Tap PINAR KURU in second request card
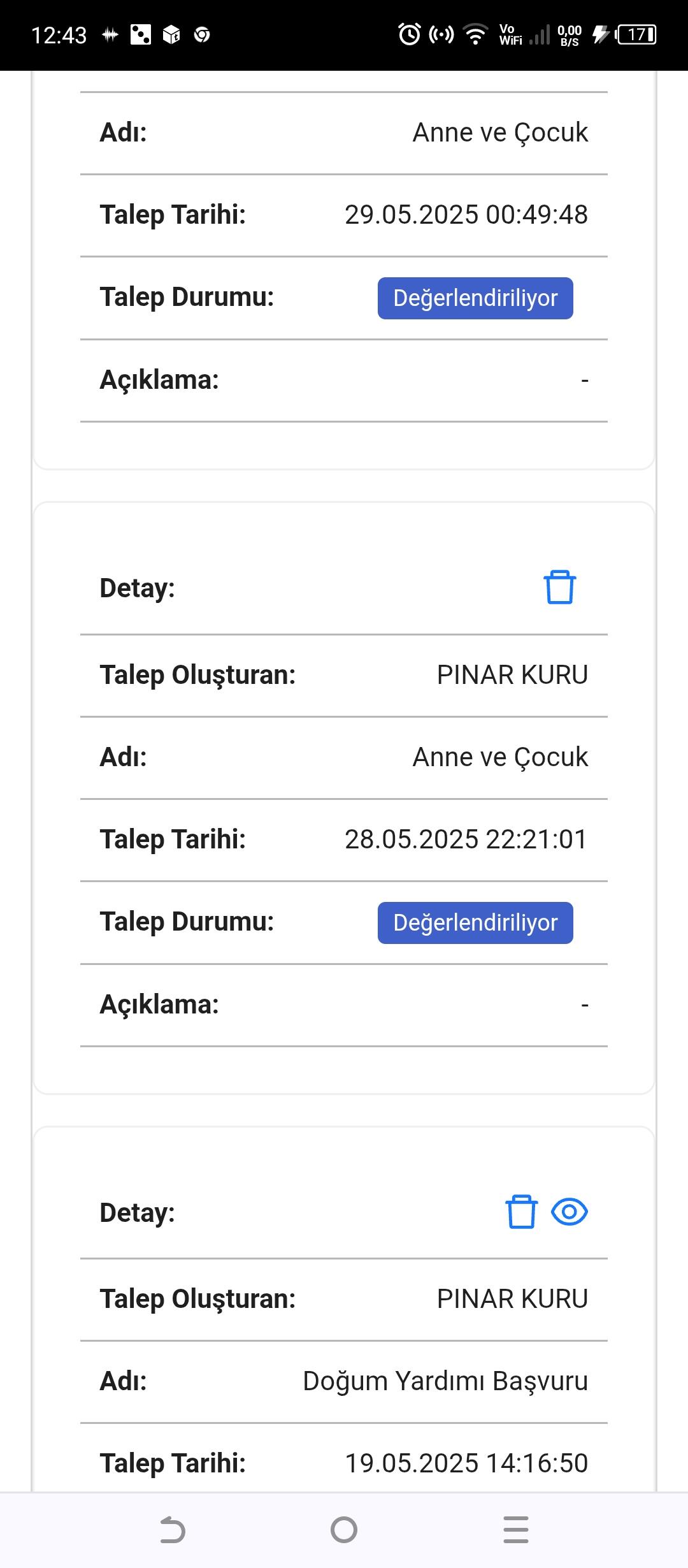Image resolution: width=688 pixels, height=1568 pixels. click(x=512, y=675)
